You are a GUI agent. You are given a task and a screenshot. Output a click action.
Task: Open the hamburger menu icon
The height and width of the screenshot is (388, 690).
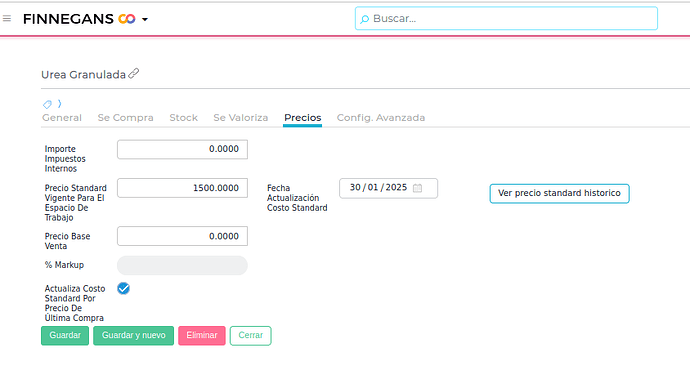click(x=7, y=18)
